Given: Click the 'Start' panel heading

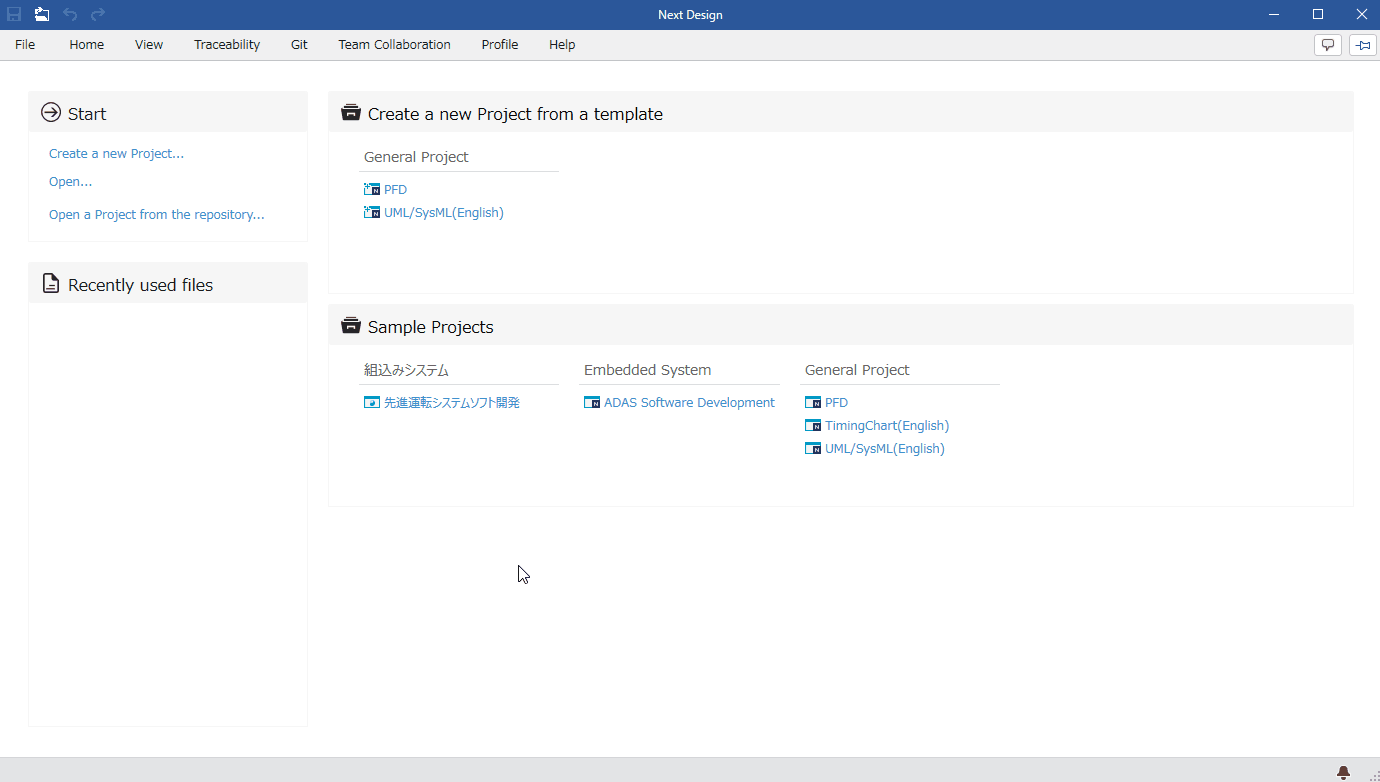Looking at the screenshot, I should pyautogui.click(x=87, y=114).
